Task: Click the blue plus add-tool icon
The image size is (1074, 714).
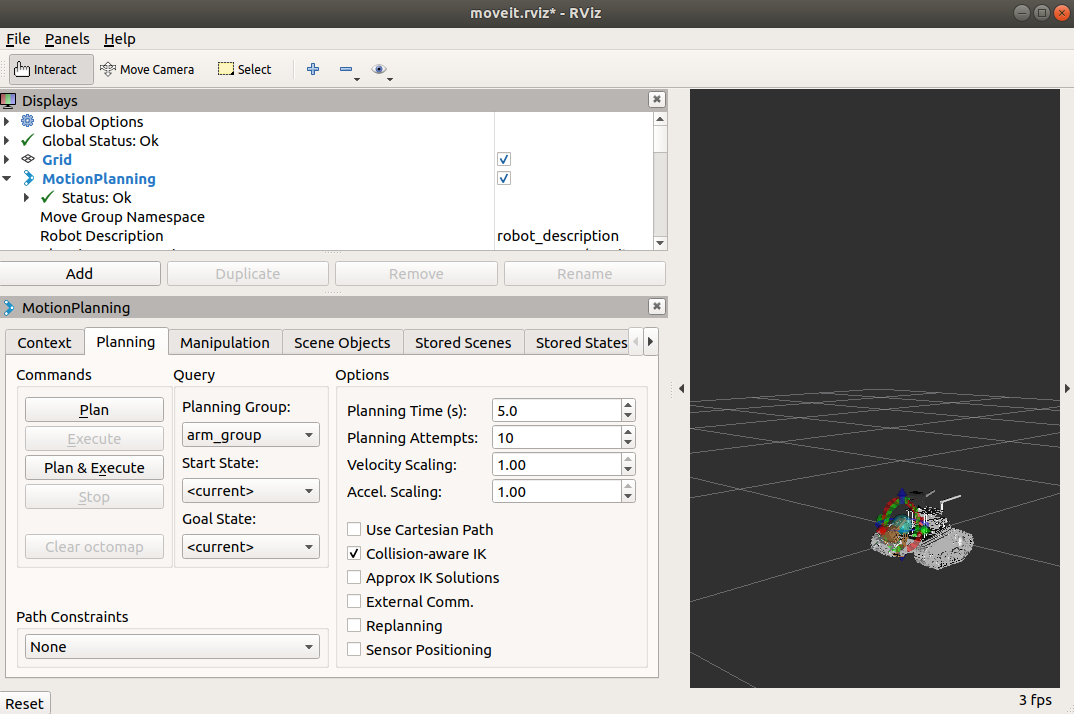Action: (x=313, y=69)
